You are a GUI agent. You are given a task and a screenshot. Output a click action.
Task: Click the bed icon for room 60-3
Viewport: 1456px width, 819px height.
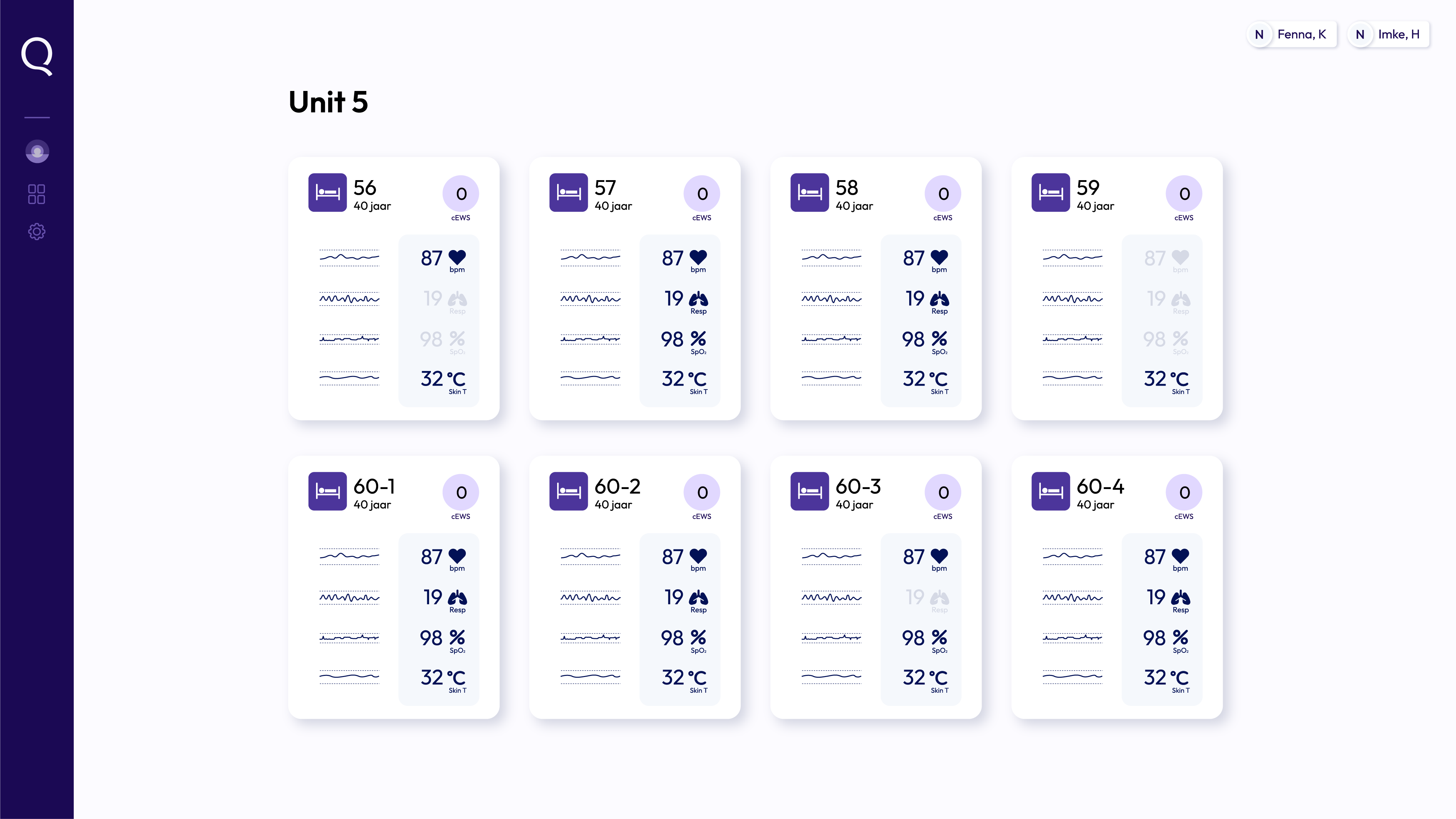pos(809,491)
